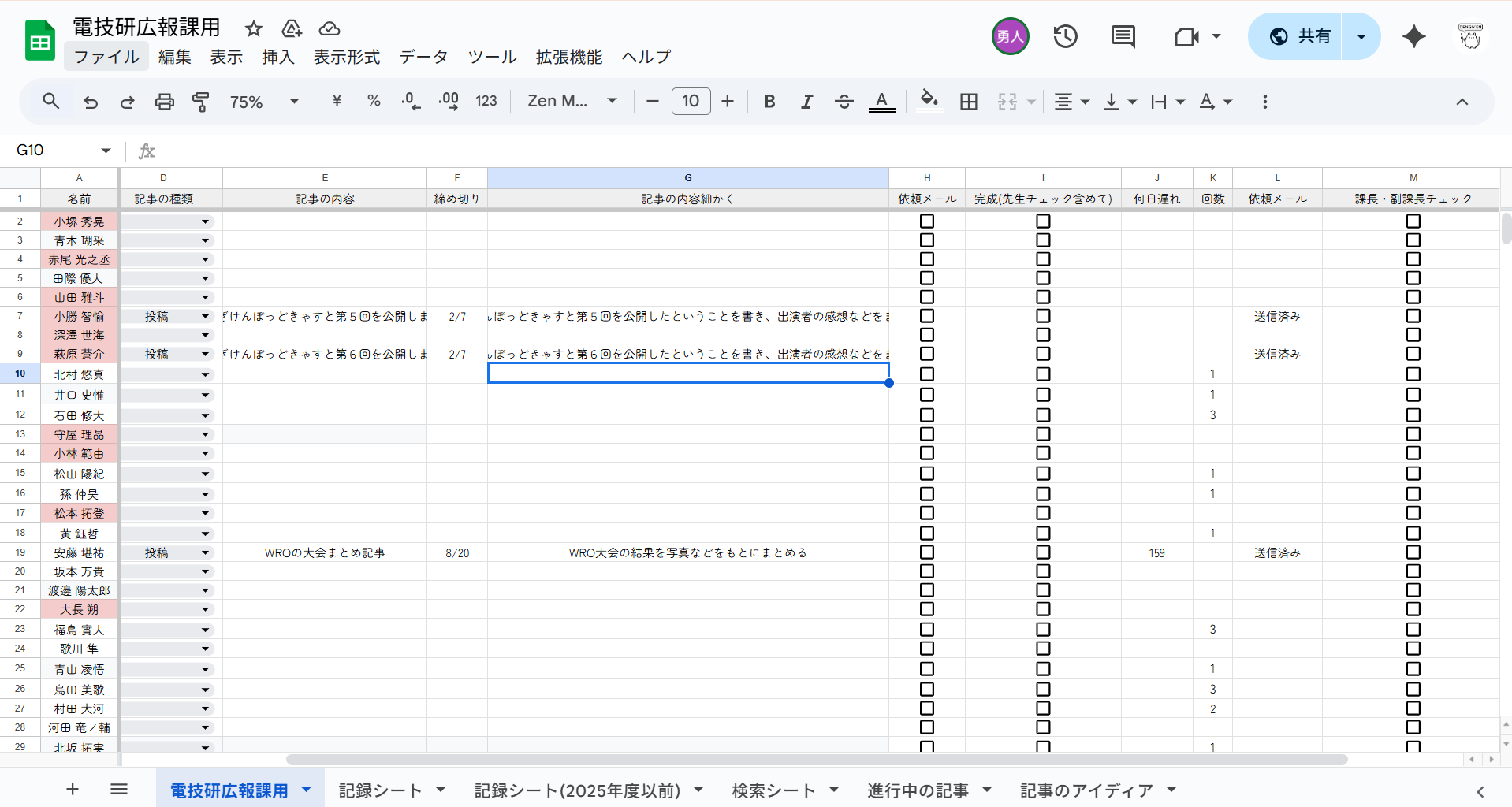Viewport: 1512px width, 807px height.
Task: Open the comments panel icon
Action: click(1123, 36)
